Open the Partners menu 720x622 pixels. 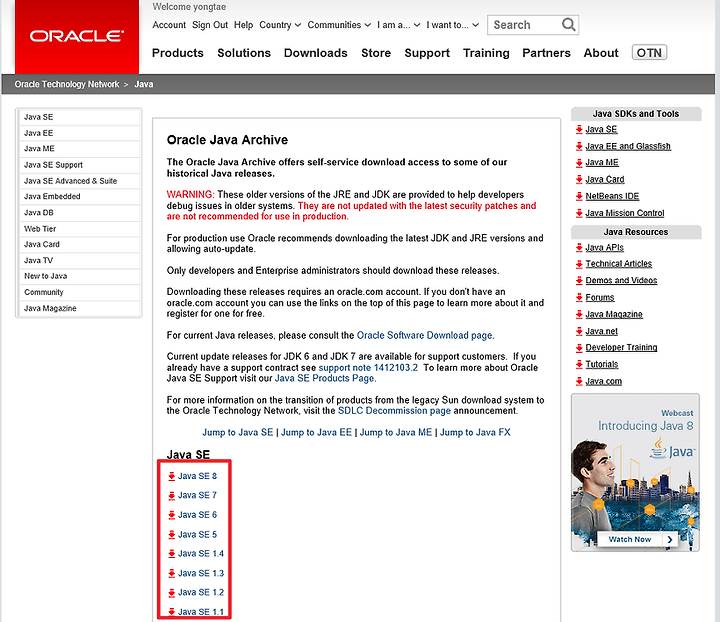[x=546, y=53]
